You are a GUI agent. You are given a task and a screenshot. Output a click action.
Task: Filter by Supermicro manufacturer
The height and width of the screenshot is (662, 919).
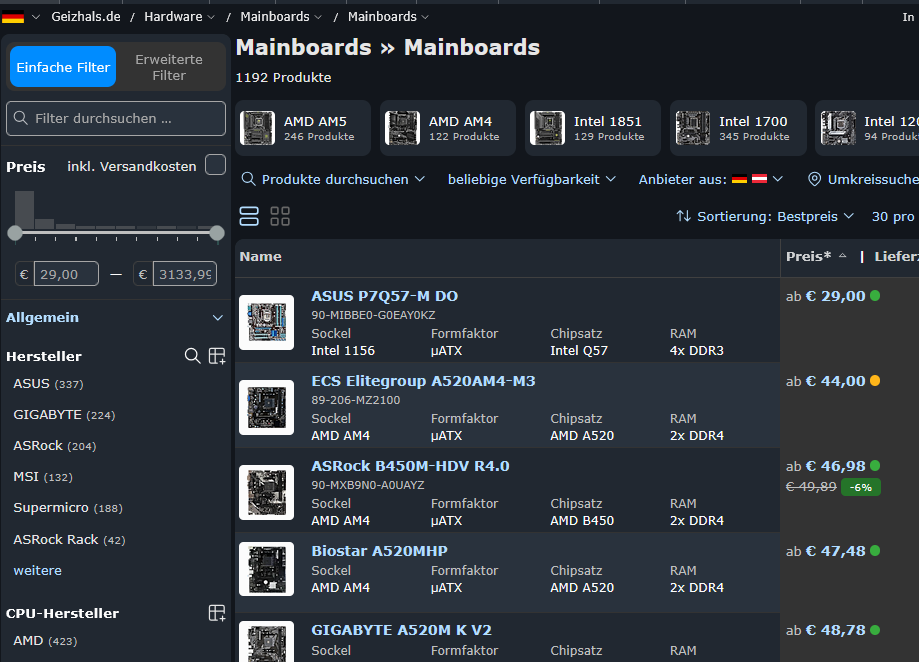[x=68, y=508]
